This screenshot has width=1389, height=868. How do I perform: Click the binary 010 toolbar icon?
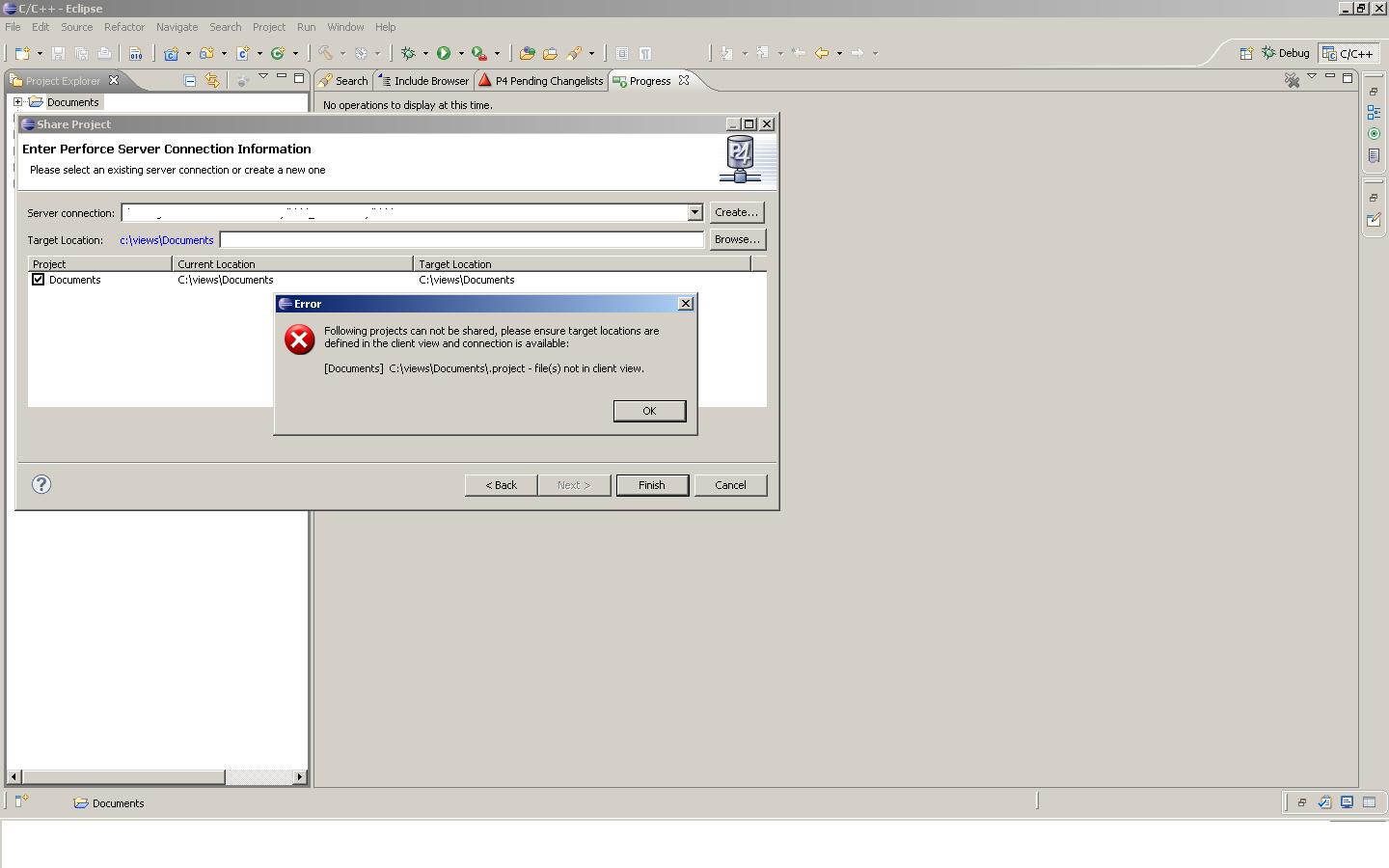(x=136, y=53)
